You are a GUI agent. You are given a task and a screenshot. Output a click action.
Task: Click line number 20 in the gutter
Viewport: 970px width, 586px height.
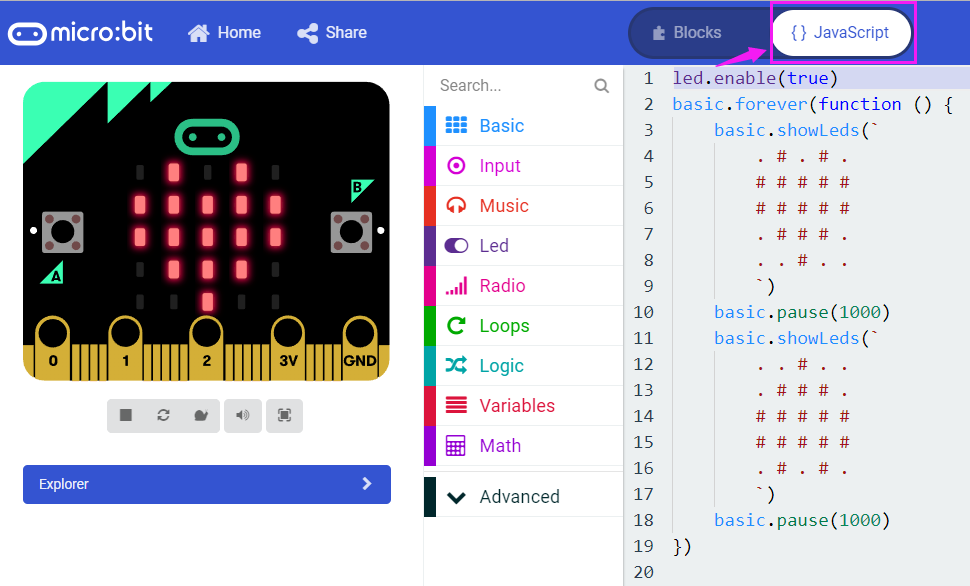[x=643, y=572]
